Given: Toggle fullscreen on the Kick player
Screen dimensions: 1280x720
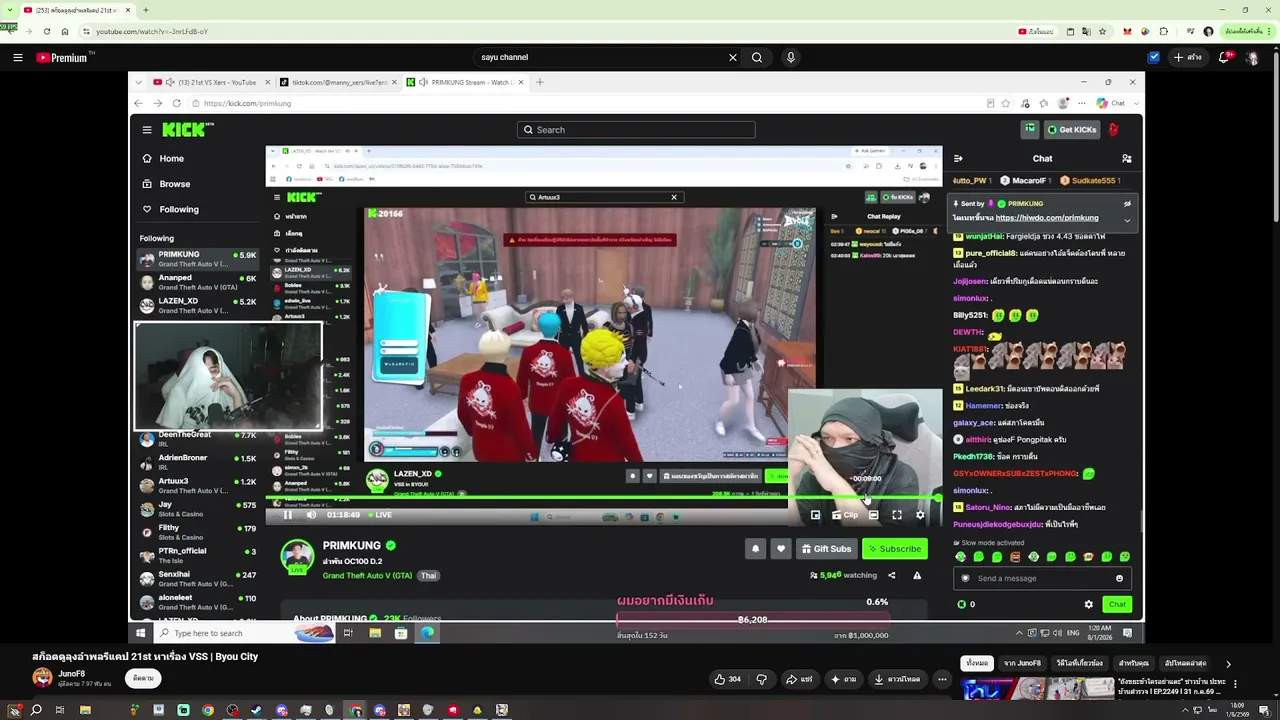Looking at the screenshot, I should coord(897,515).
